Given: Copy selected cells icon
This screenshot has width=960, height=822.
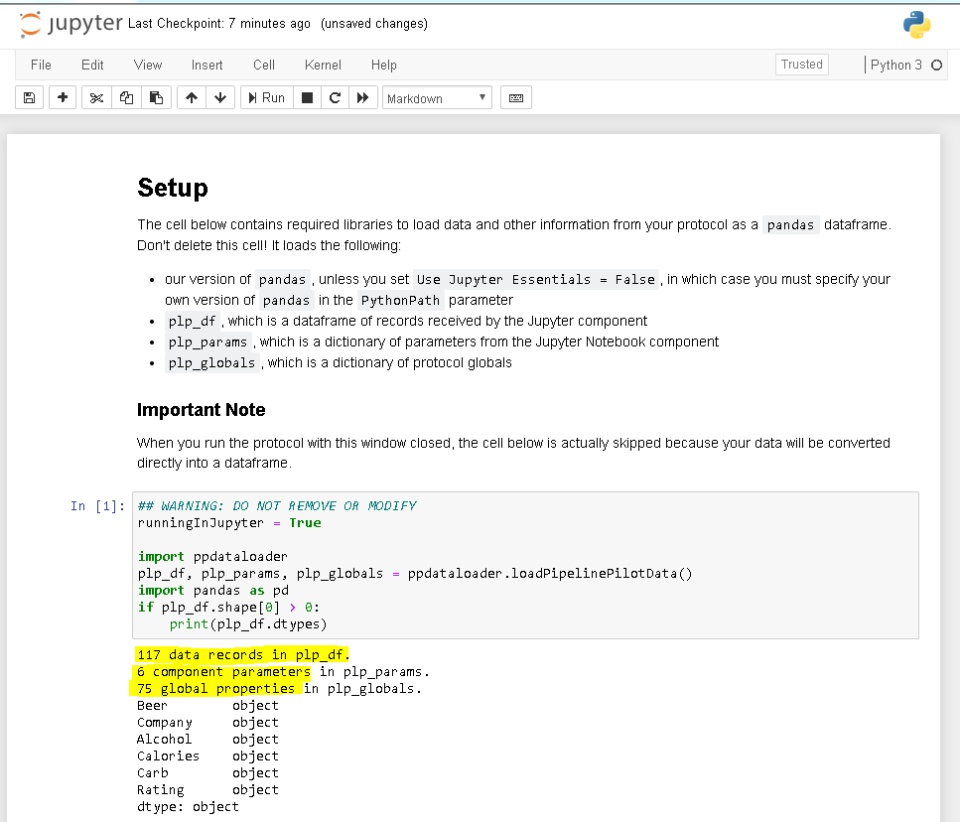Looking at the screenshot, I should point(126,98).
